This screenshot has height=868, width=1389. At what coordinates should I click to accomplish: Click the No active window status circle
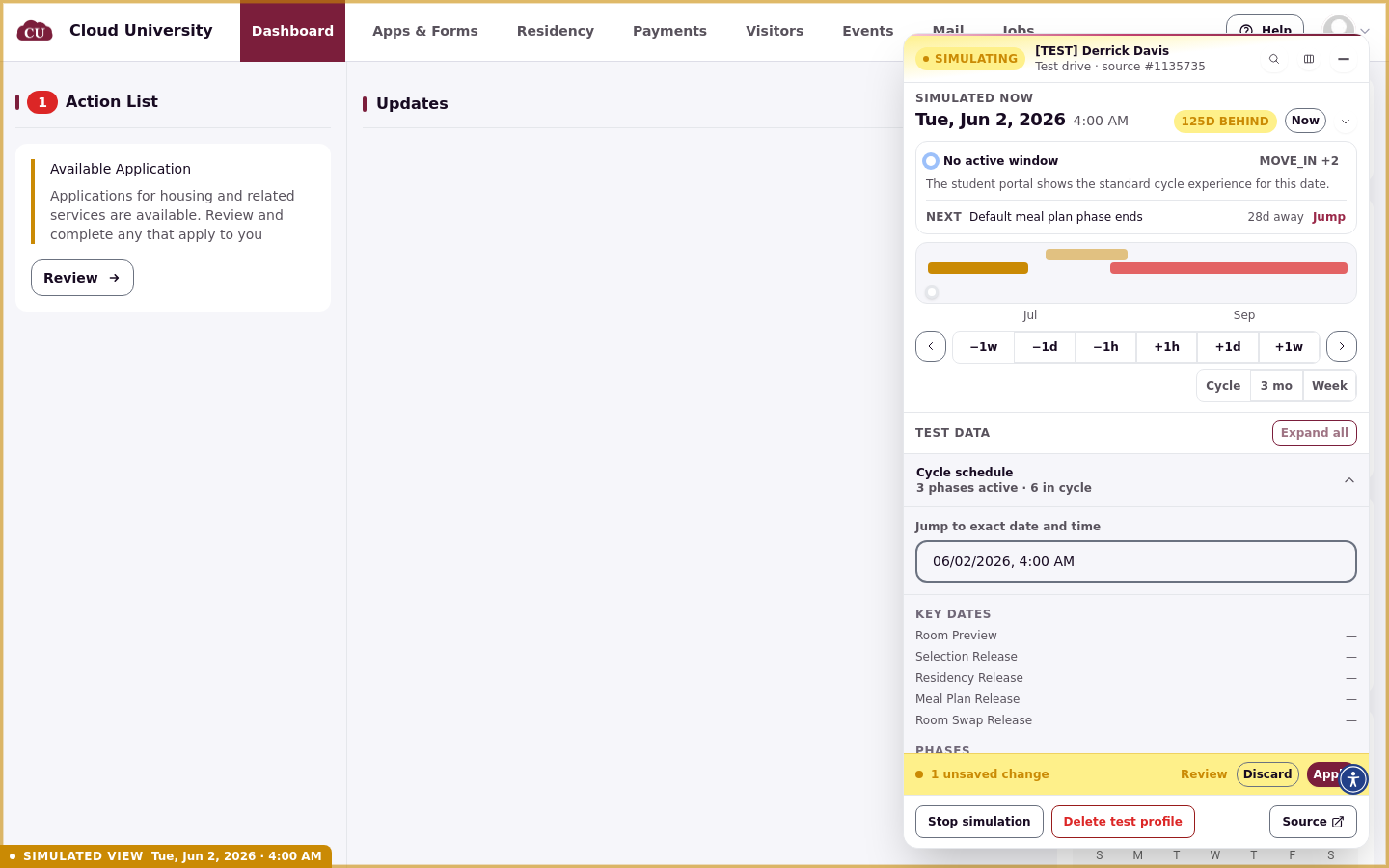(931, 161)
